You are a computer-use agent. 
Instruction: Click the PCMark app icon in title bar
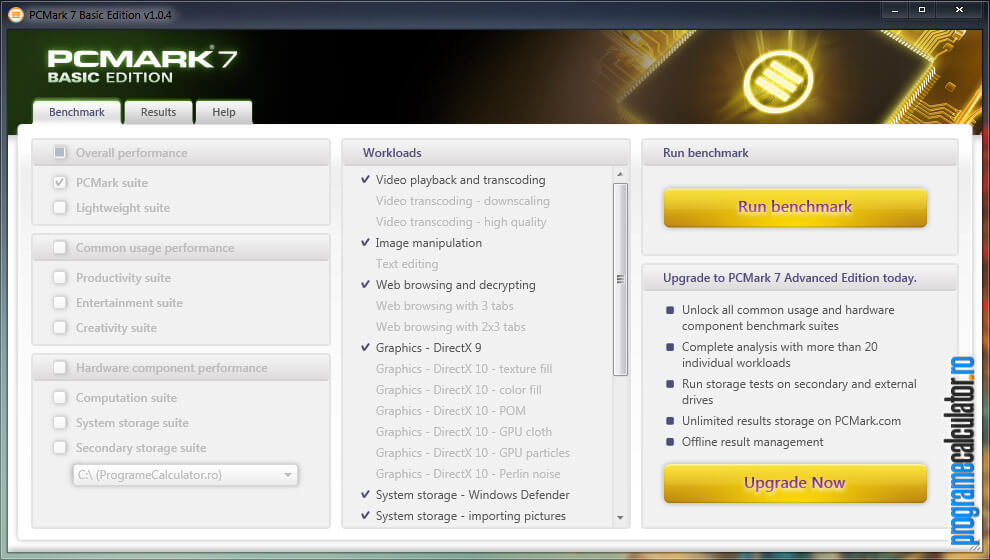16,14
